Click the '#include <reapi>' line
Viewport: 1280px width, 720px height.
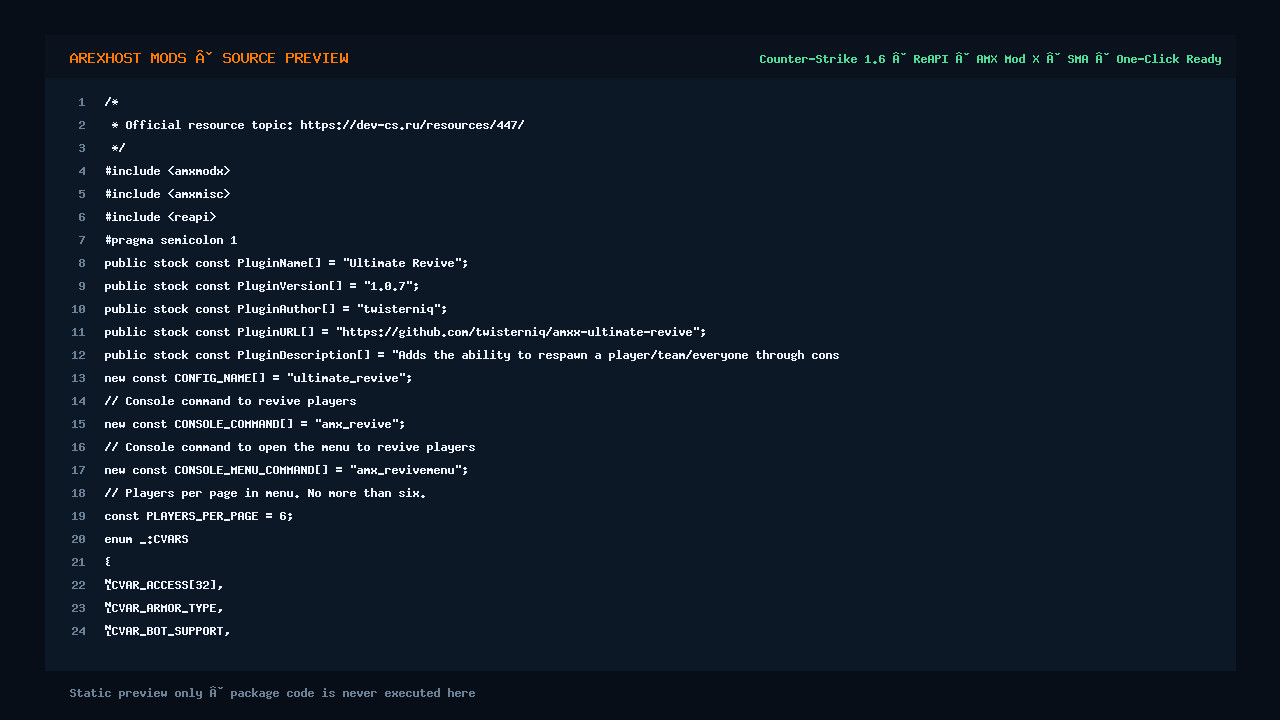coord(160,217)
